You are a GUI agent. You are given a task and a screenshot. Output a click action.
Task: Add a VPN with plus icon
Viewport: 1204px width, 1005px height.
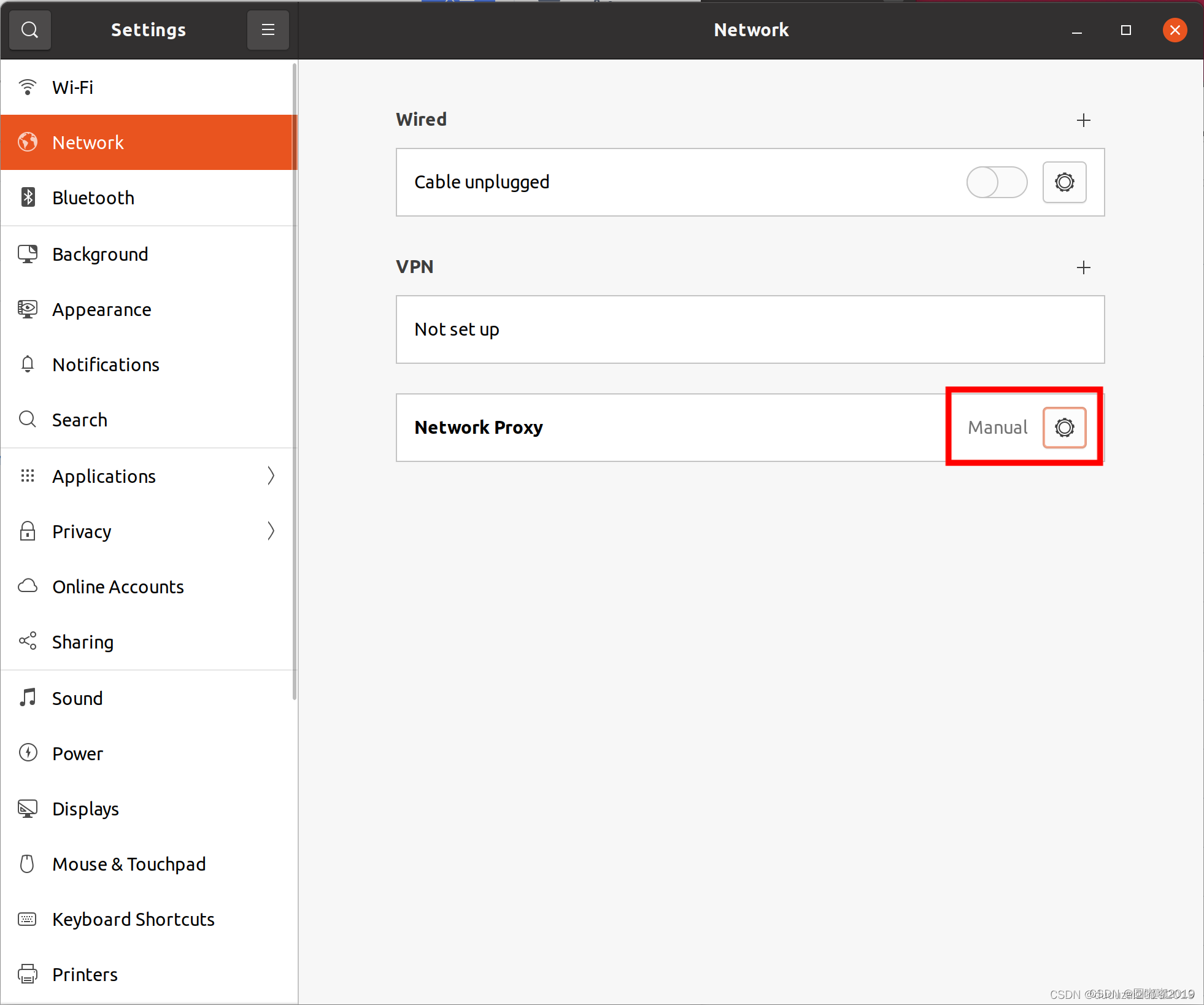click(1083, 268)
